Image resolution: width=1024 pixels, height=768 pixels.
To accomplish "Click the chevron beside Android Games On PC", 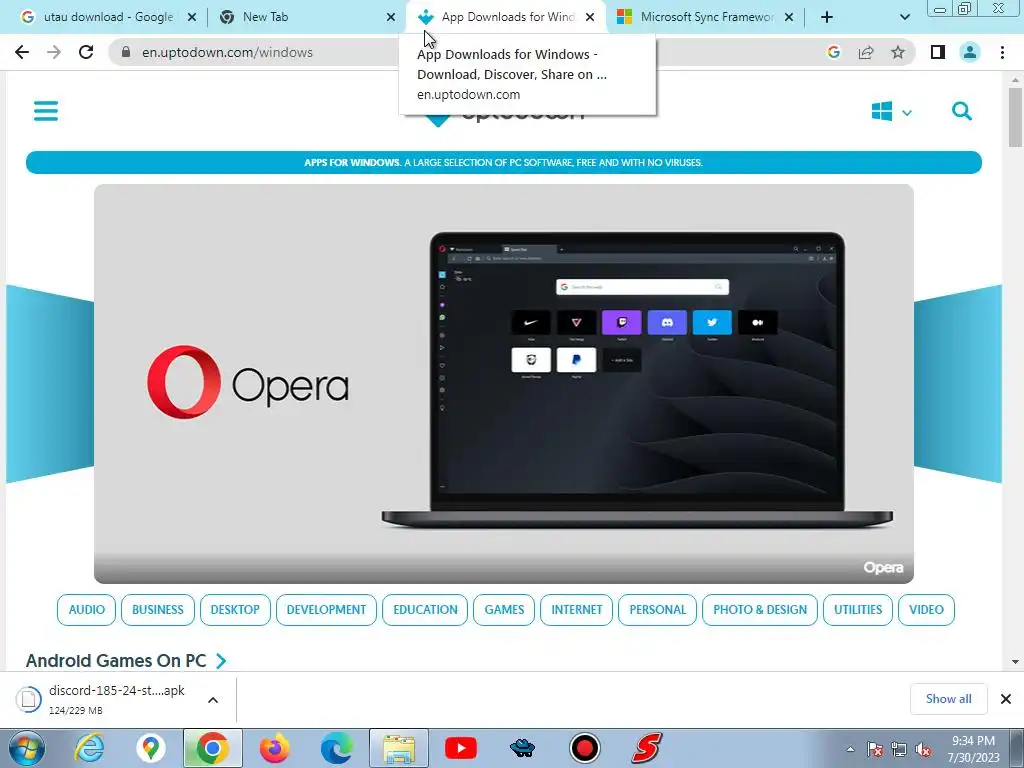I will [221, 661].
